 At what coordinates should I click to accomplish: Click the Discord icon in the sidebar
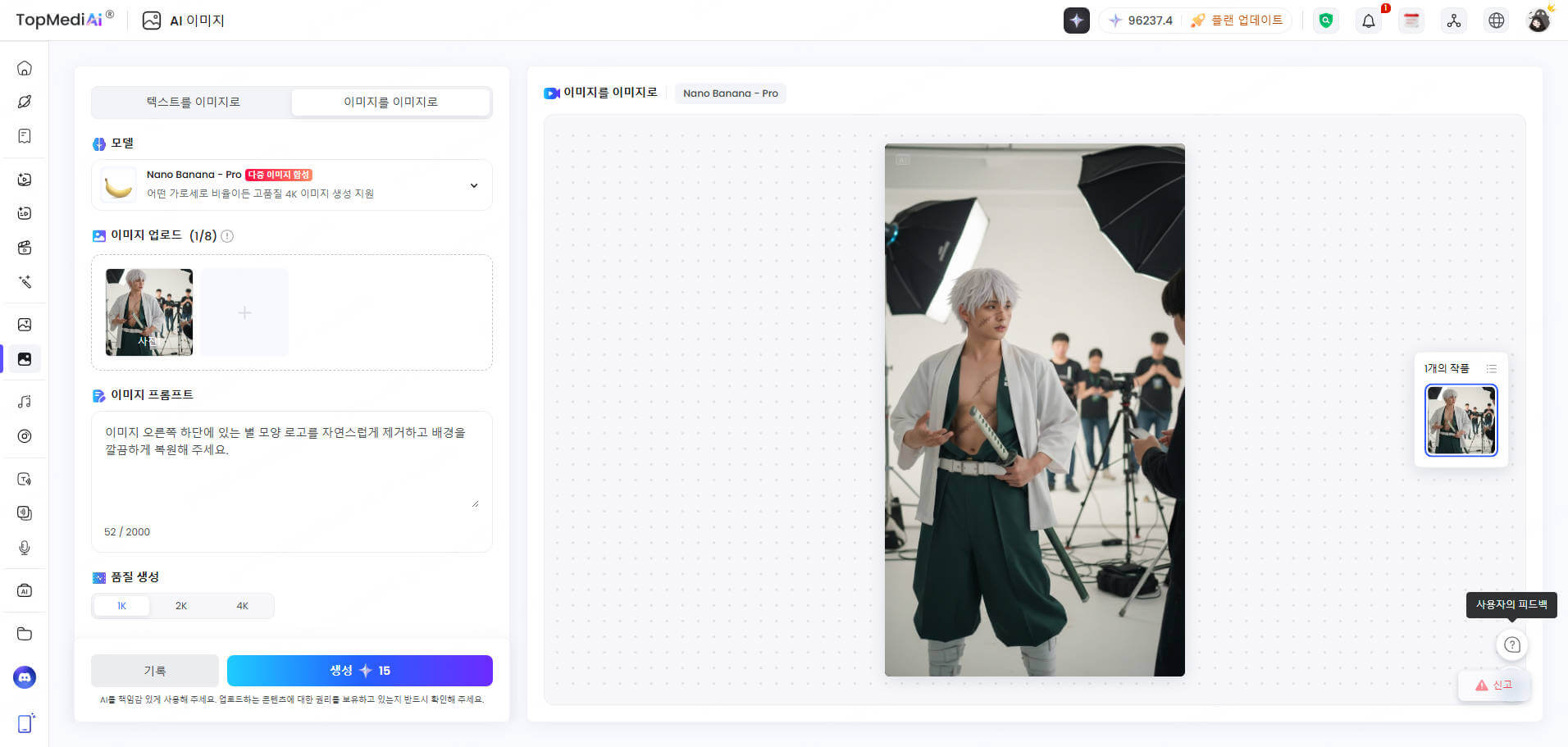24,677
